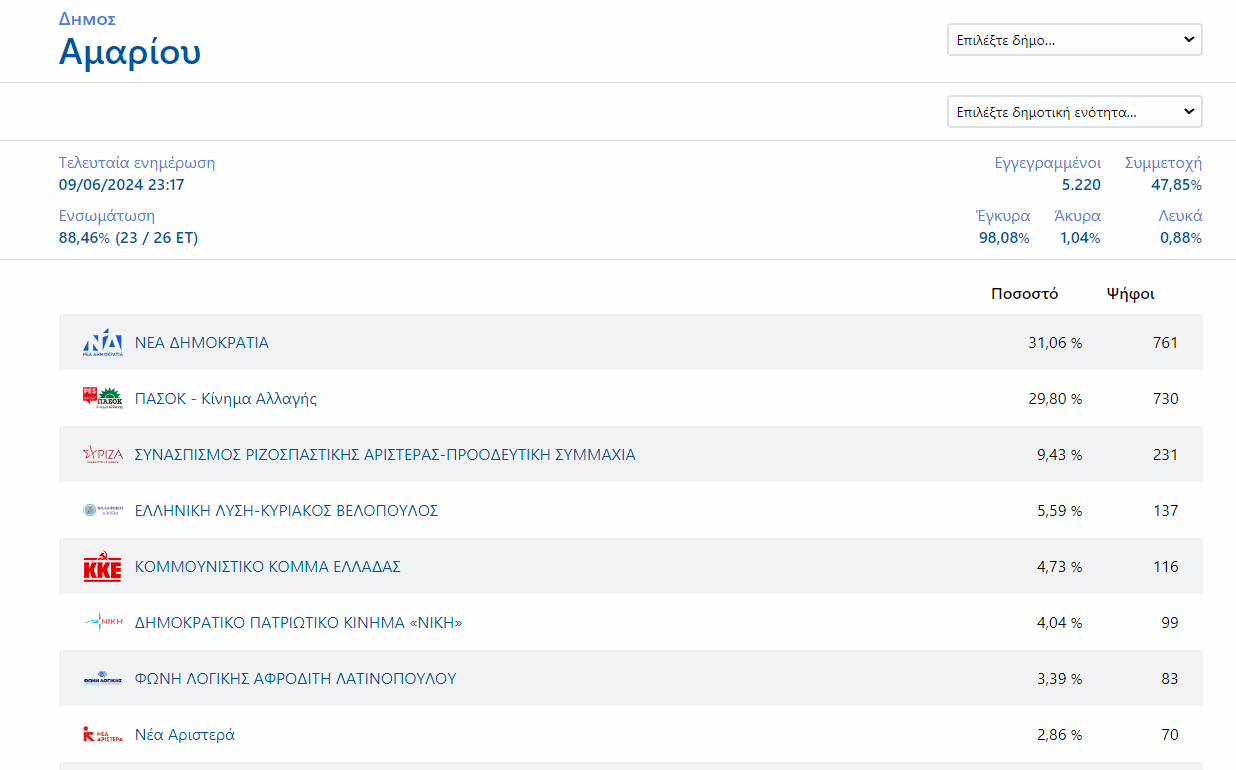1236x770 pixels.
Task: Open the ΝΕΑ ΔΗΜΟΚΡΑΤΙΑ party link
Action: pyautogui.click(x=201, y=343)
